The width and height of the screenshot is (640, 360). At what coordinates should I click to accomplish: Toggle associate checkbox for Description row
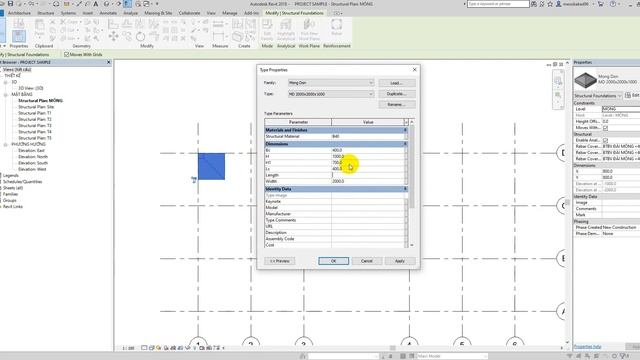click(x=406, y=233)
